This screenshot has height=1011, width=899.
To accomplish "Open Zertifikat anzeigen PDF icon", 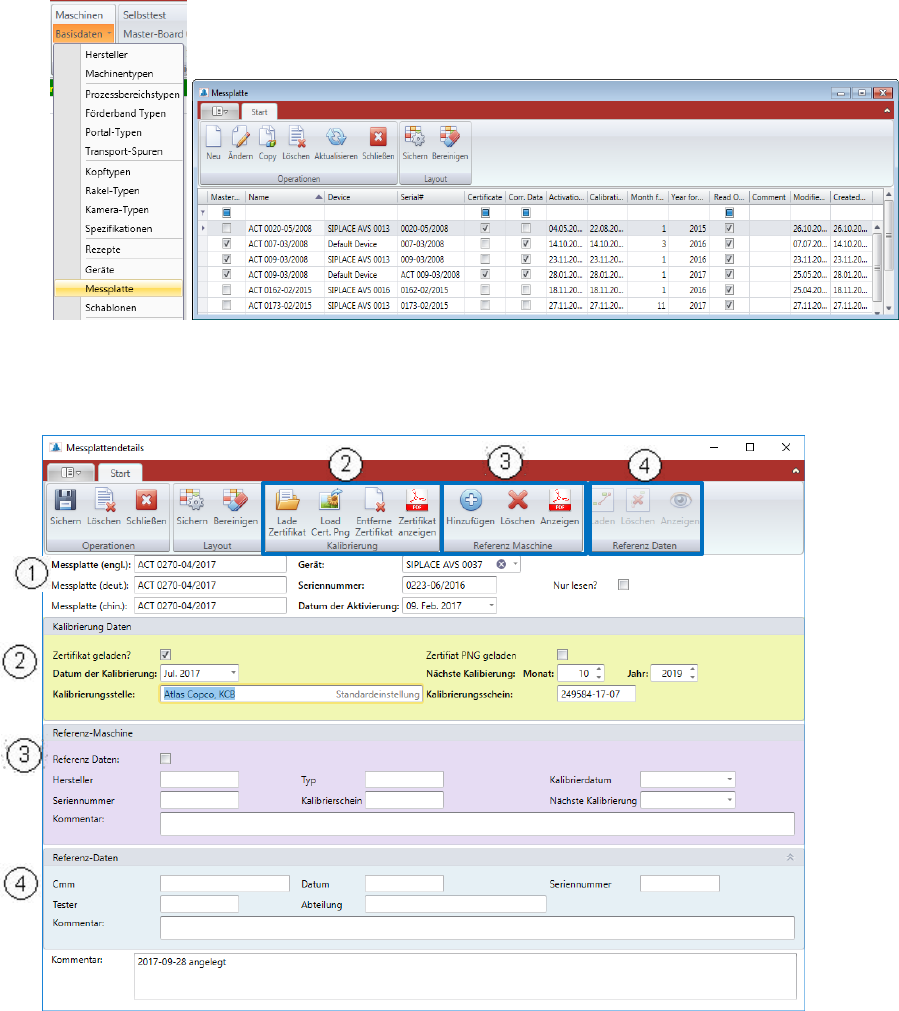I will point(416,503).
